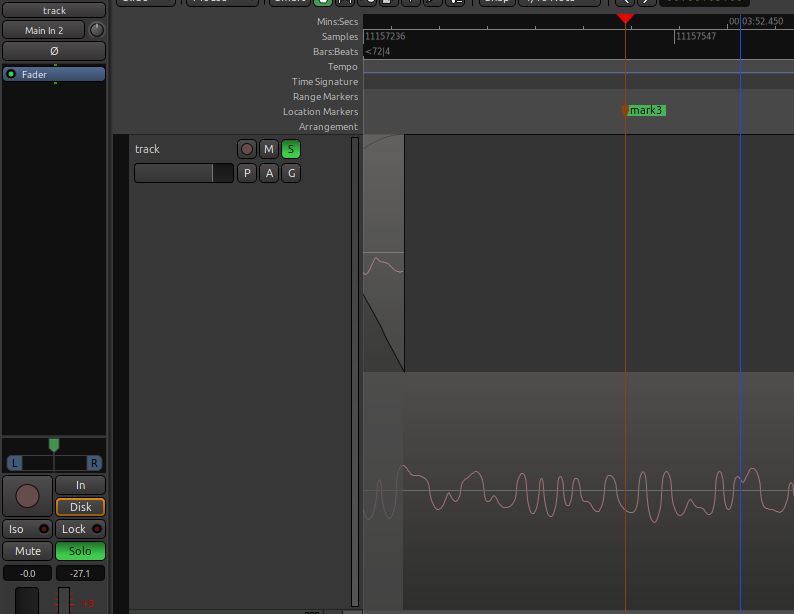Click the red playhead triangle on the ruler
Viewport: 794px width, 614px height.
(x=625, y=19)
